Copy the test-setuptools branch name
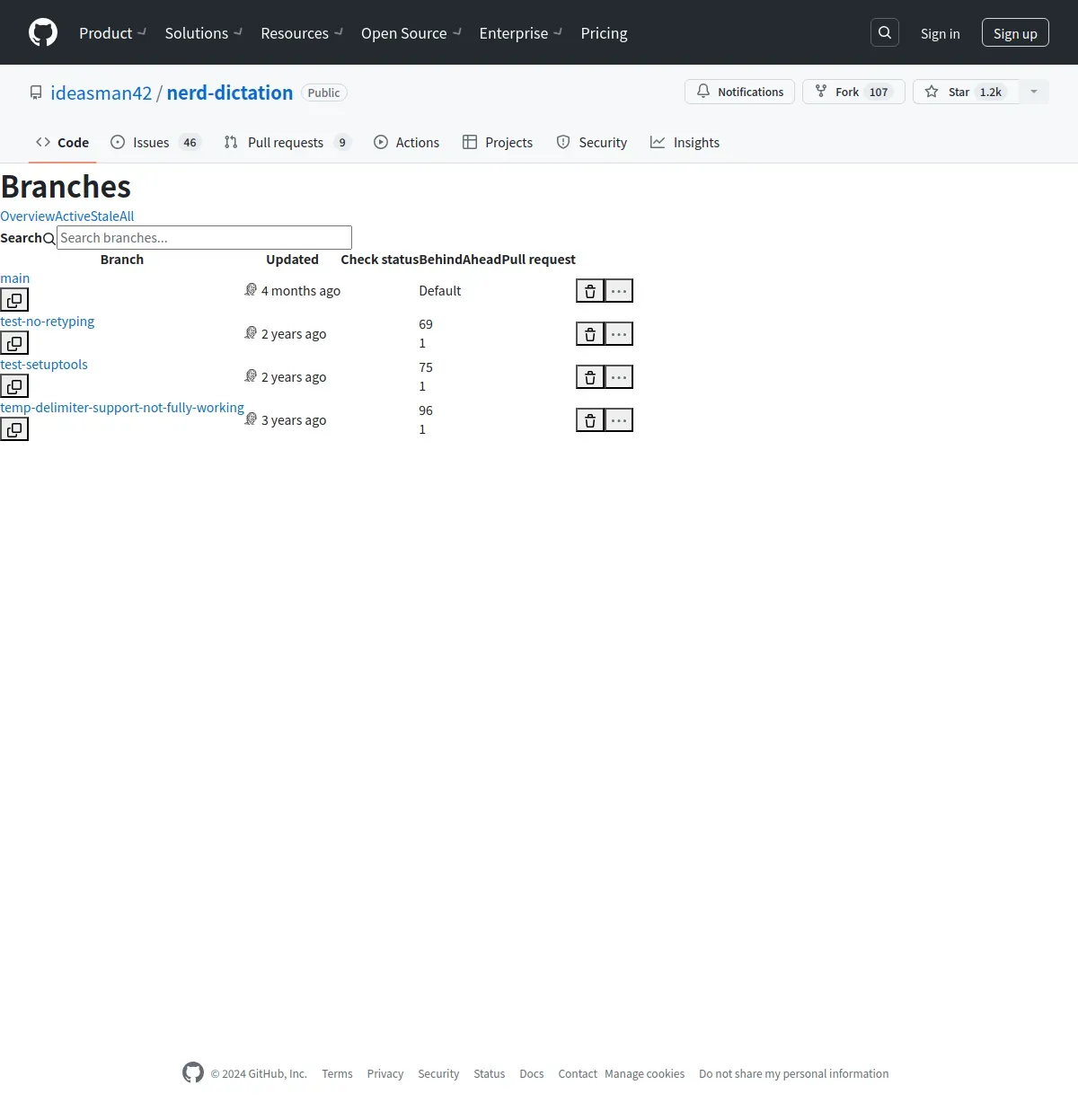The width and height of the screenshot is (1078, 1120). [14, 386]
